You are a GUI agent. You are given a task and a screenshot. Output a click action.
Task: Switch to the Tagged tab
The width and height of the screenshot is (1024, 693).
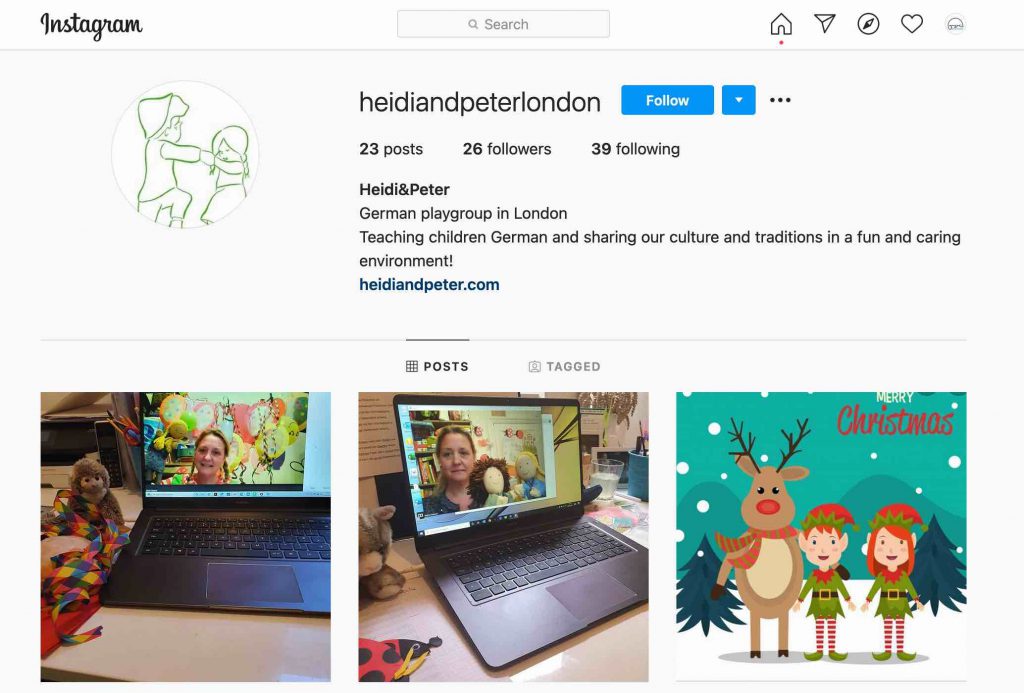tap(564, 366)
